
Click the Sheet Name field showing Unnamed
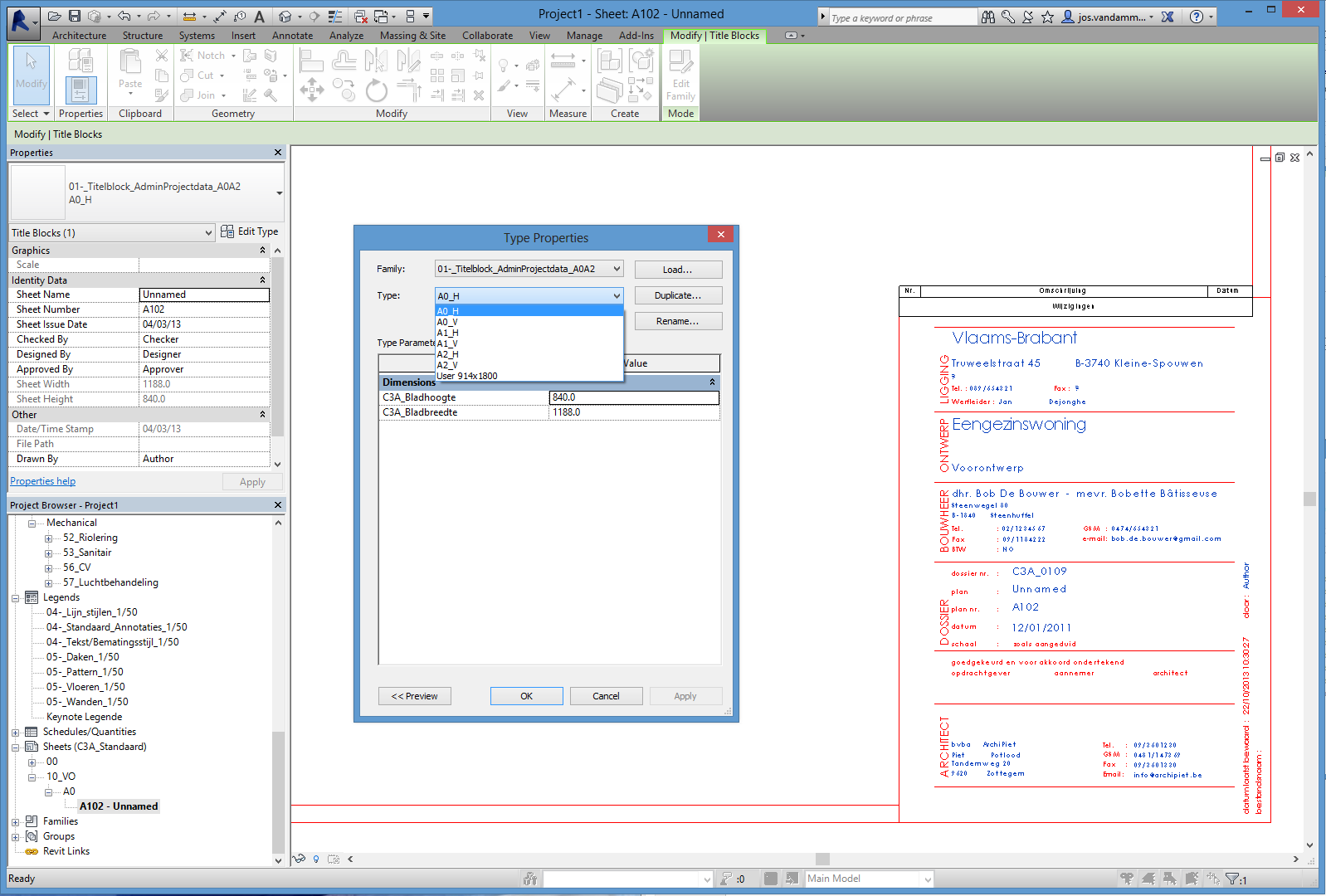click(204, 295)
